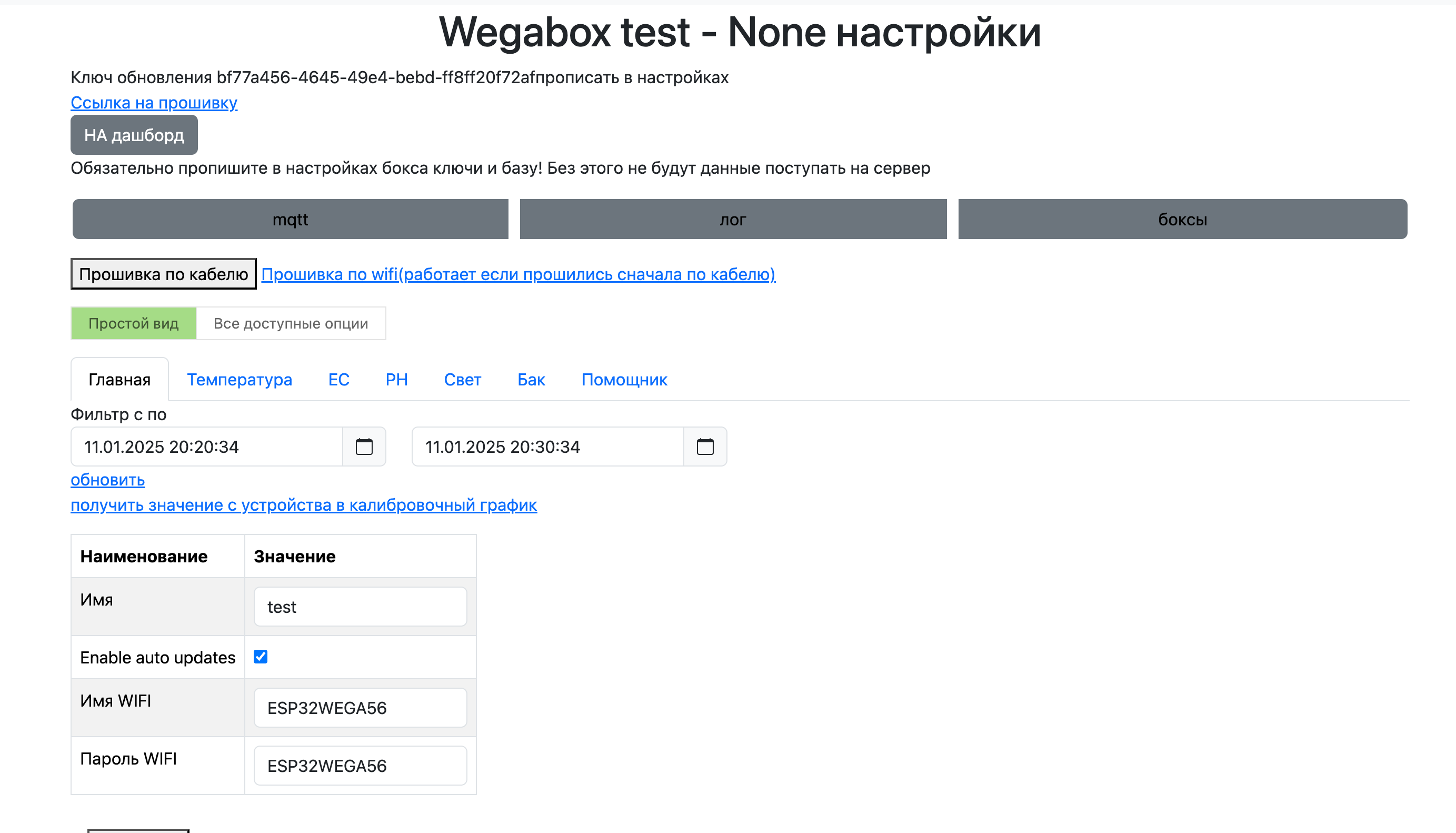Image resolution: width=1456 pixels, height=833 pixels.
Task: Focus the filter start date field
Action: pos(206,447)
